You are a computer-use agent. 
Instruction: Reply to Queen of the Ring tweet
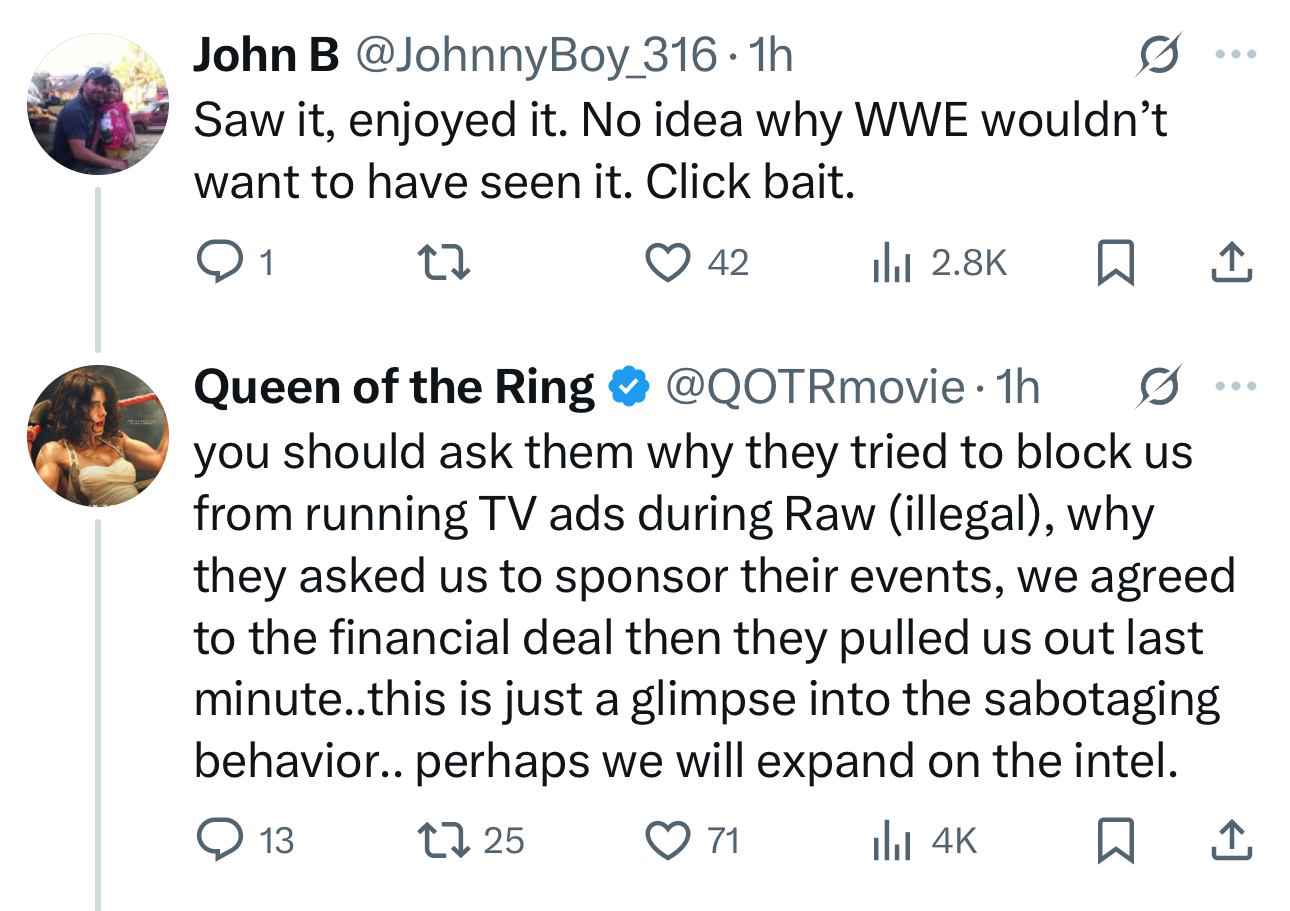pyautogui.click(x=214, y=841)
